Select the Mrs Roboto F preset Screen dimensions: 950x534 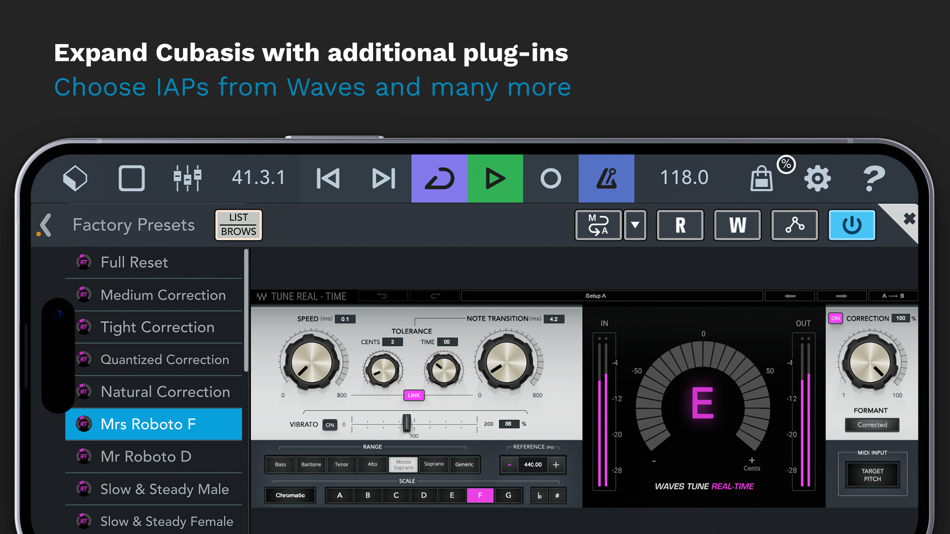153,424
